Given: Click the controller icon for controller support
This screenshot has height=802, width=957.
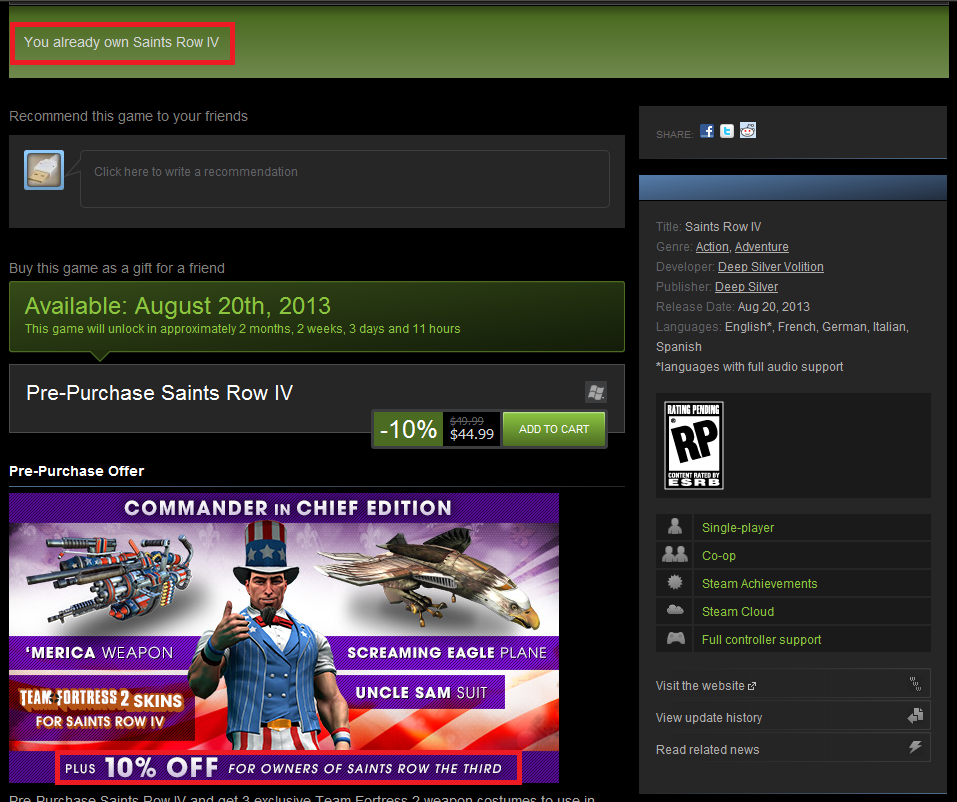Looking at the screenshot, I should tap(675, 638).
